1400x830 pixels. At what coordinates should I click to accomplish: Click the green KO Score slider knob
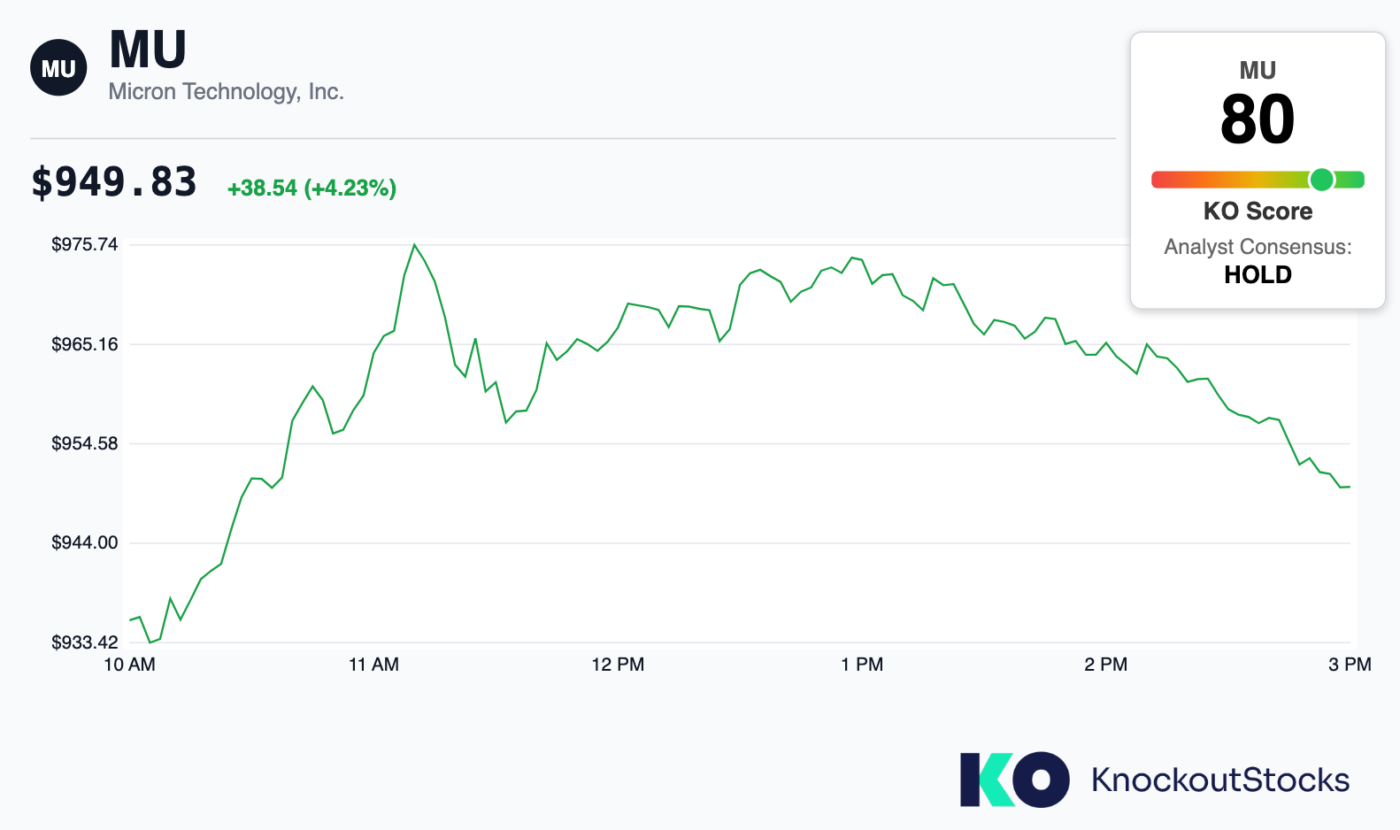click(x=1321, y=179)
